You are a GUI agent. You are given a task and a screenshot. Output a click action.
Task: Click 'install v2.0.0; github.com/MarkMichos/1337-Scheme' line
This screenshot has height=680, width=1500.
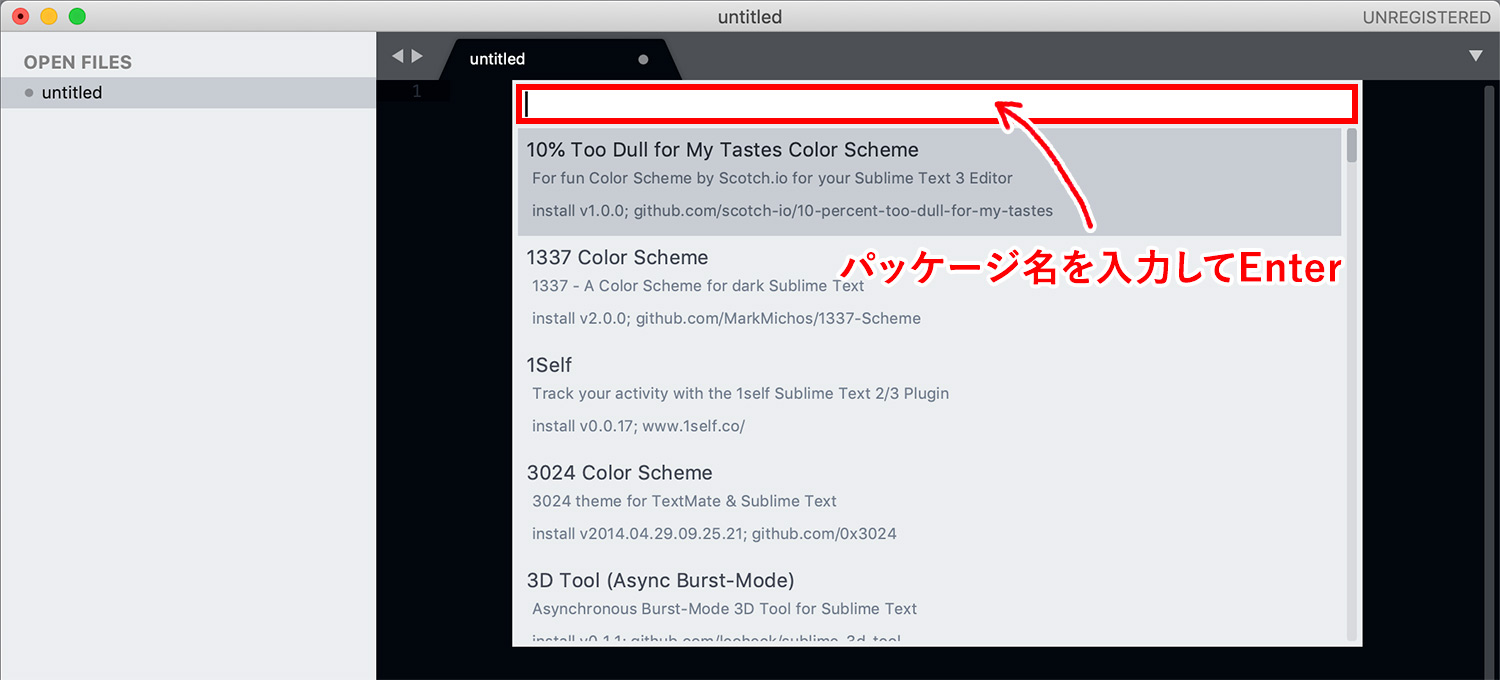[x=726, y=318]
